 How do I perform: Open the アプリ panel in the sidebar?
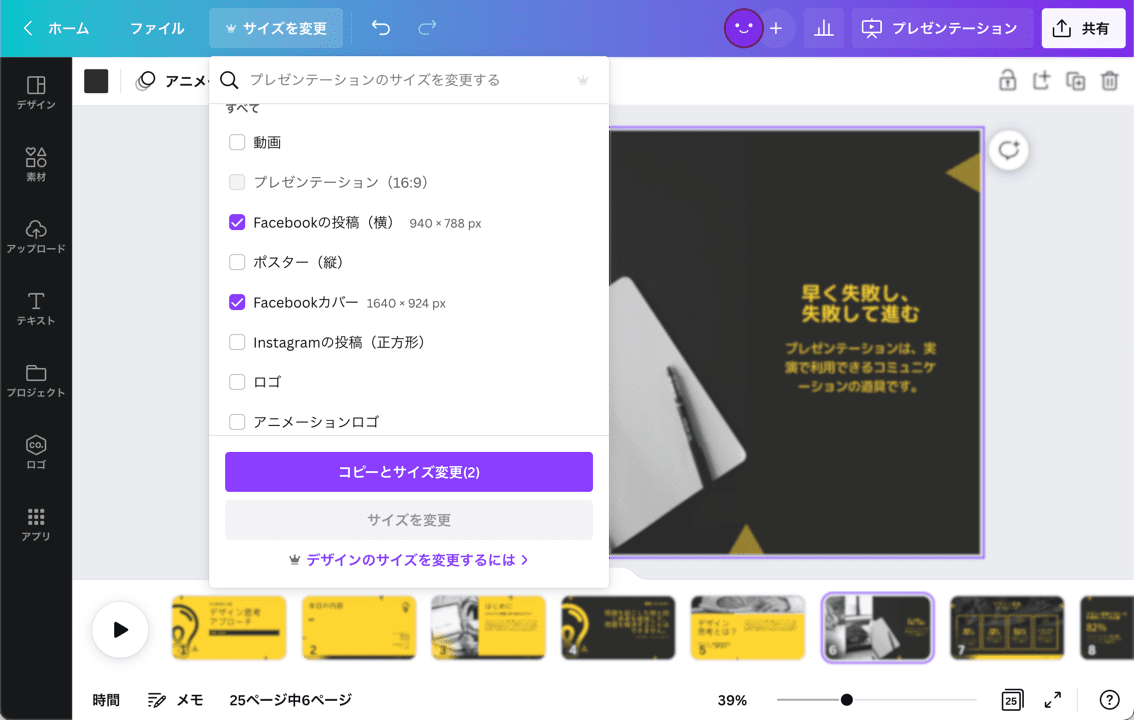[36, 520]
